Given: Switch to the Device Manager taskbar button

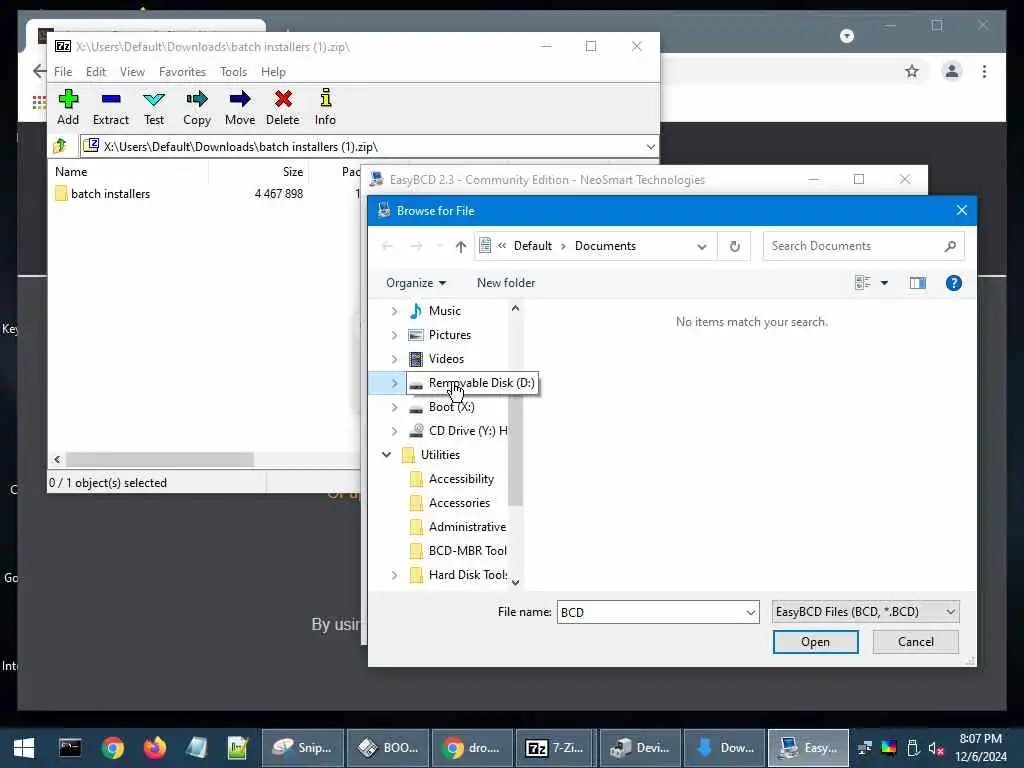Looking at the screenshot, I should [640, 748].
